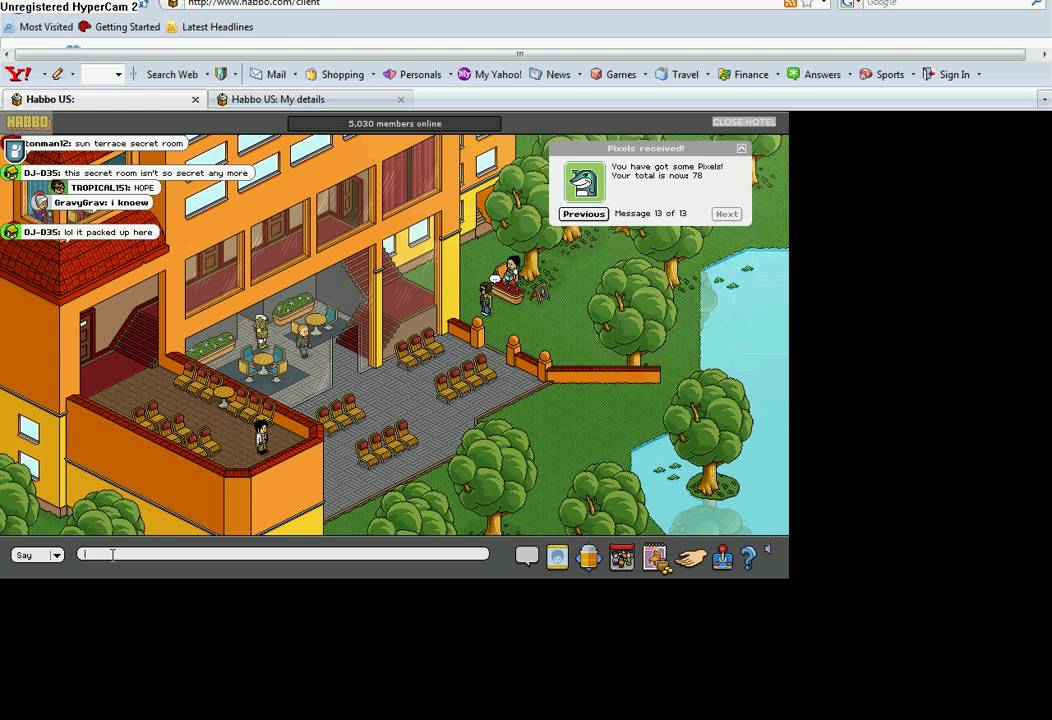
Task: Click the TROPICAL151: NOPE chat bubble
Action: tap(106, 188)
